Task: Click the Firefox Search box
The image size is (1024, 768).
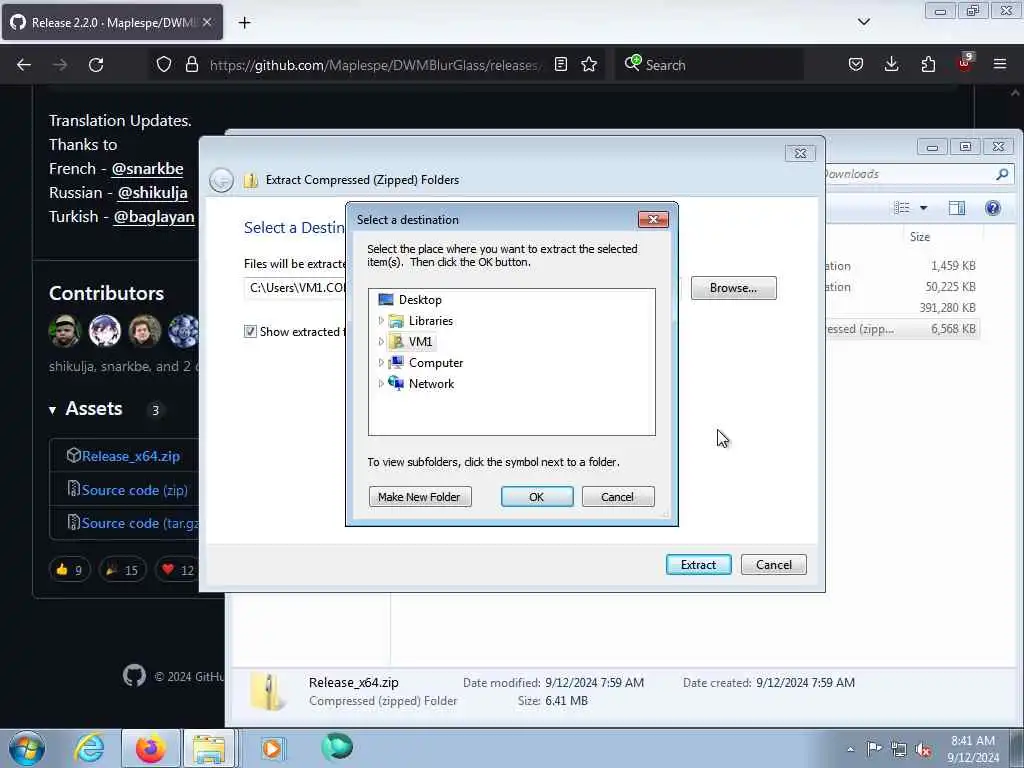Action: pyautogui.click(x=709, y=65)
